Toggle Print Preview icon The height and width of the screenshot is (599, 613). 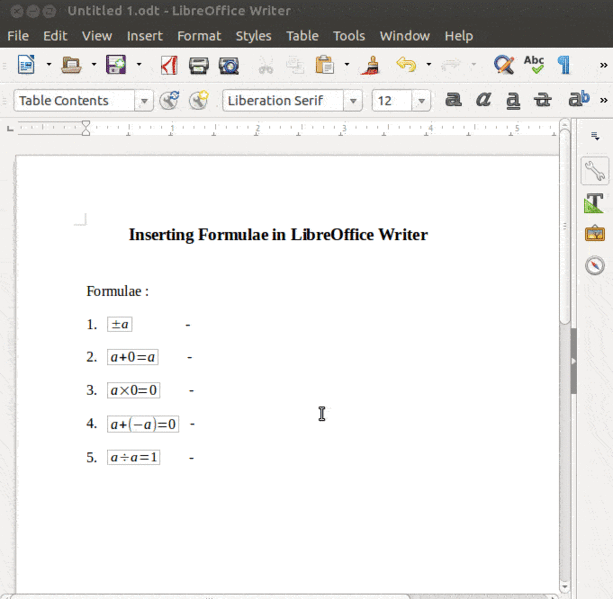[x=229, y=66]
